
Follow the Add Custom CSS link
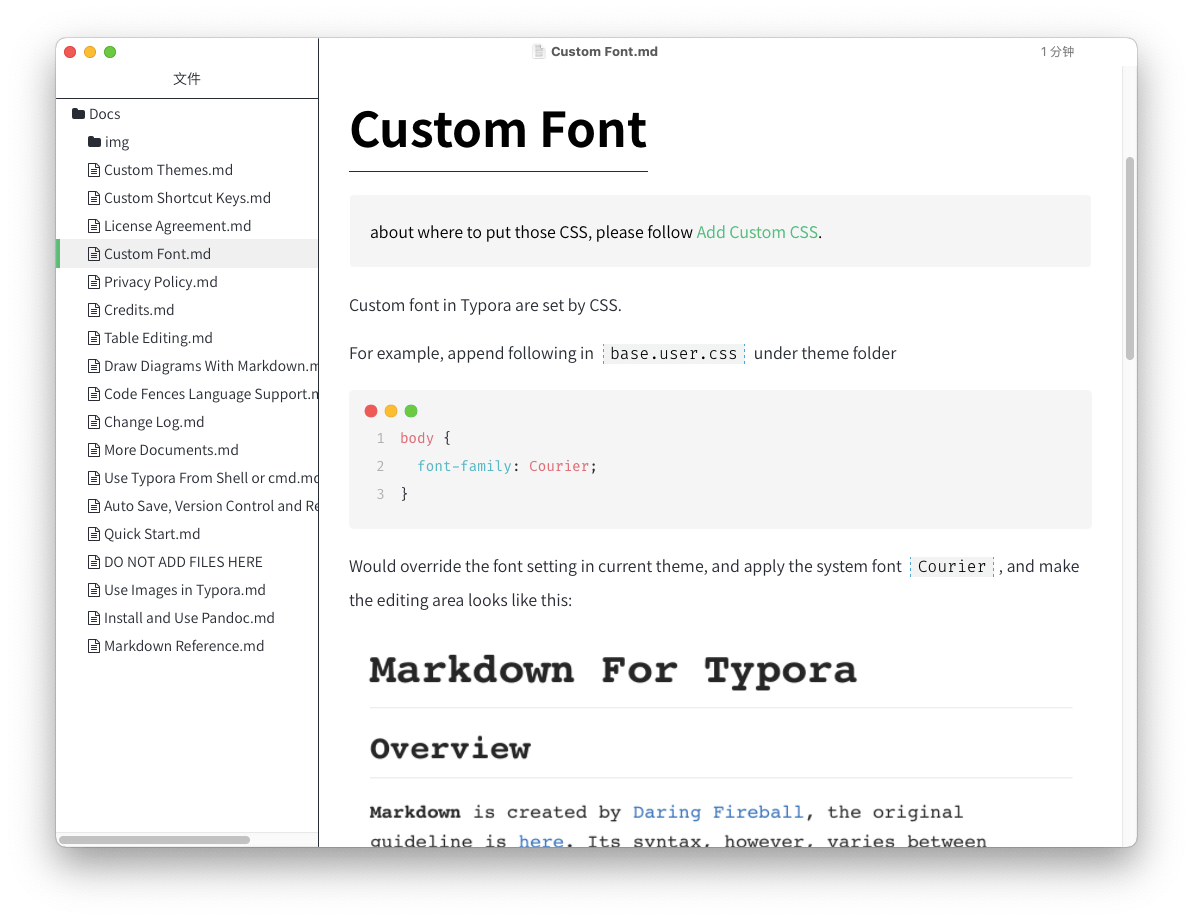pyautogui.click(x=757, y=232)
